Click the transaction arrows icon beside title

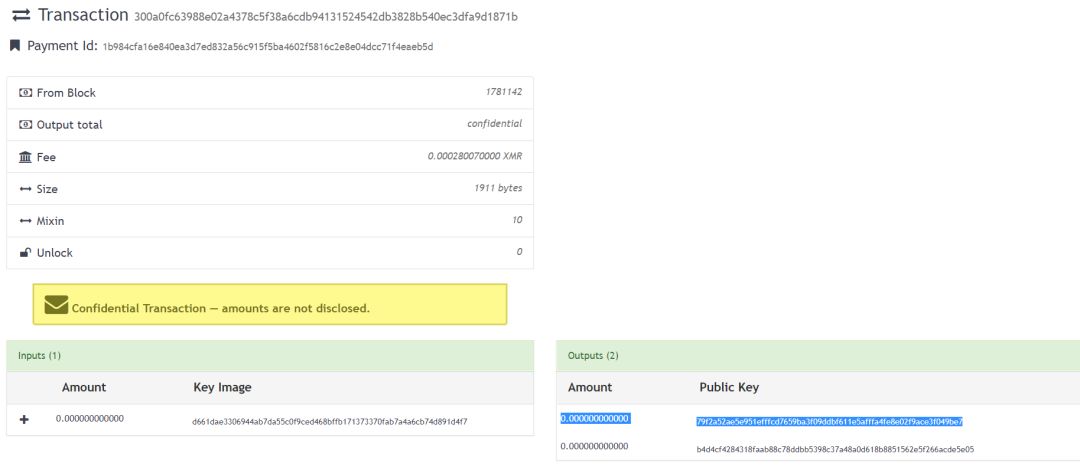(x=21, y=15)
